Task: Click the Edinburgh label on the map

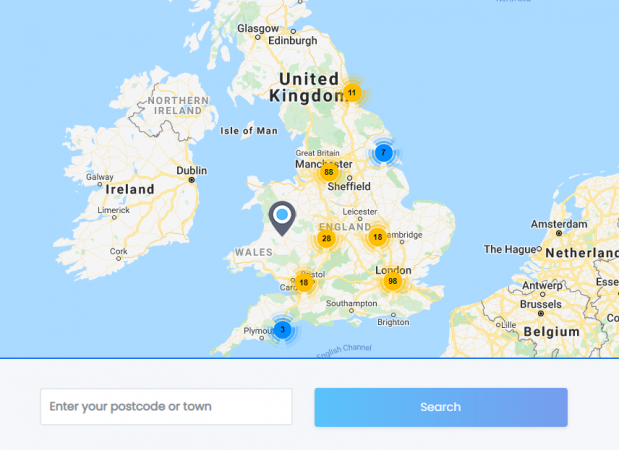Action: (x=292, y=41)
